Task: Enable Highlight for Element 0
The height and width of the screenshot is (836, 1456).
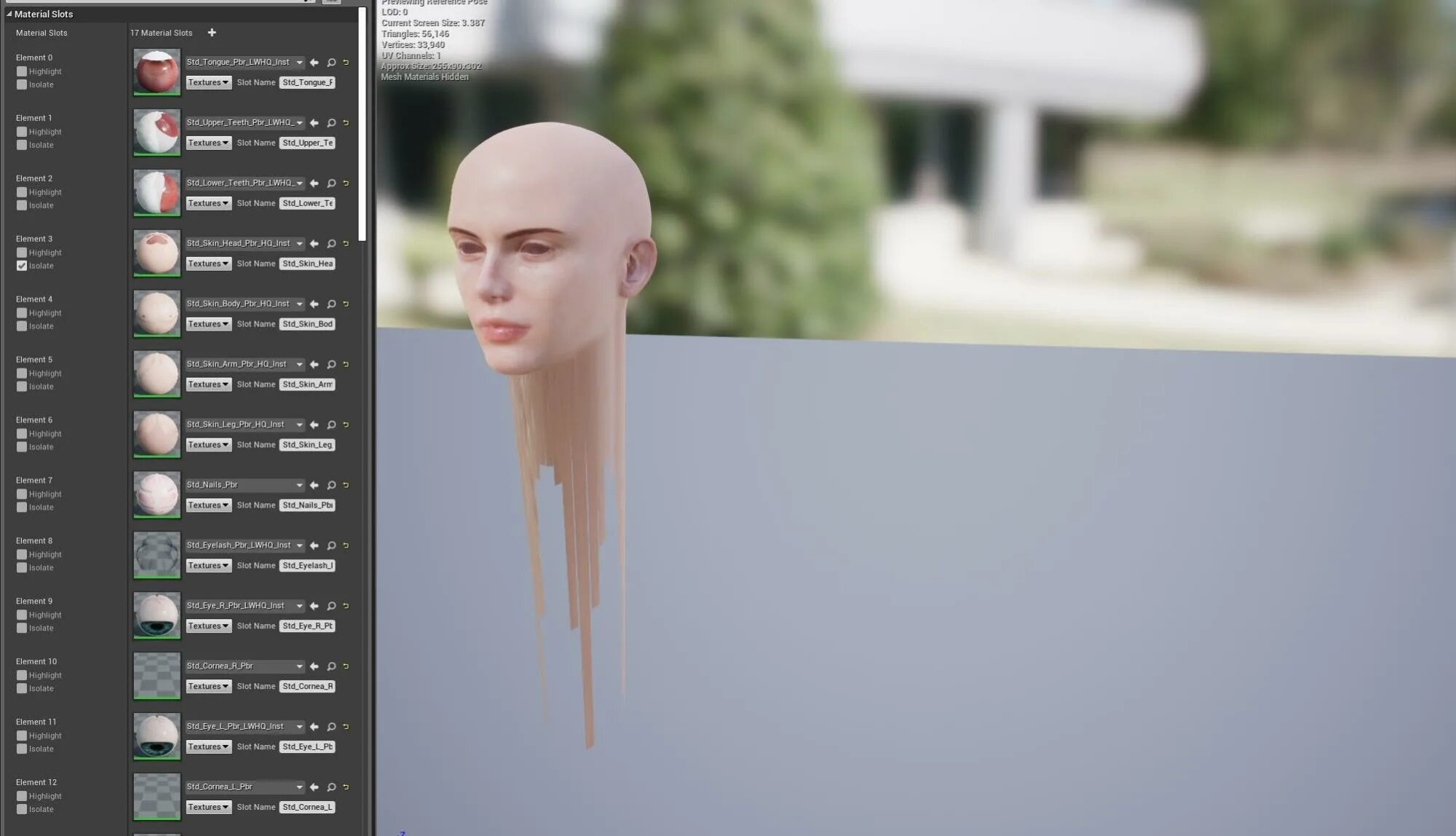Action: pos(22,71)
